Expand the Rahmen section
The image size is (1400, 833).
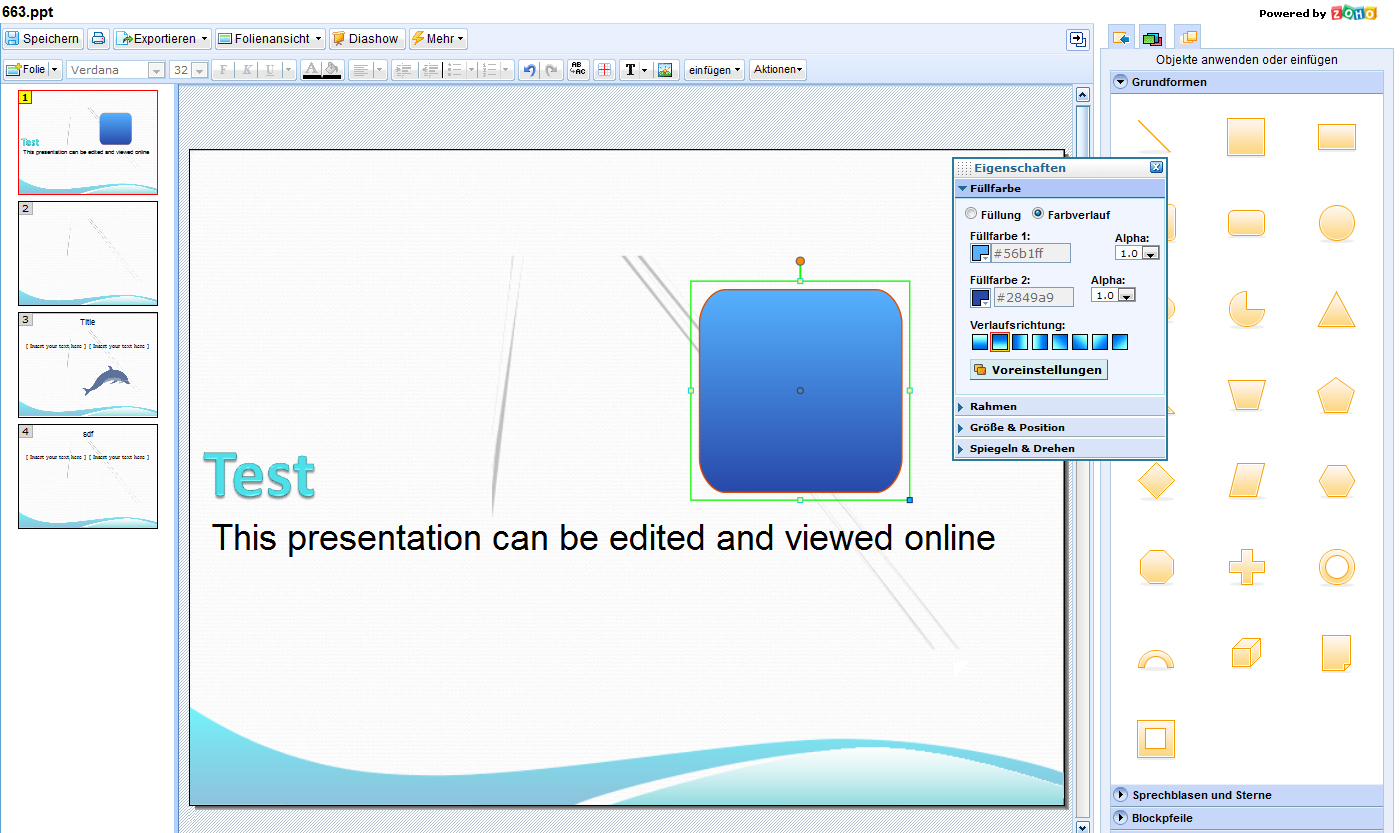coord(1061,406)
